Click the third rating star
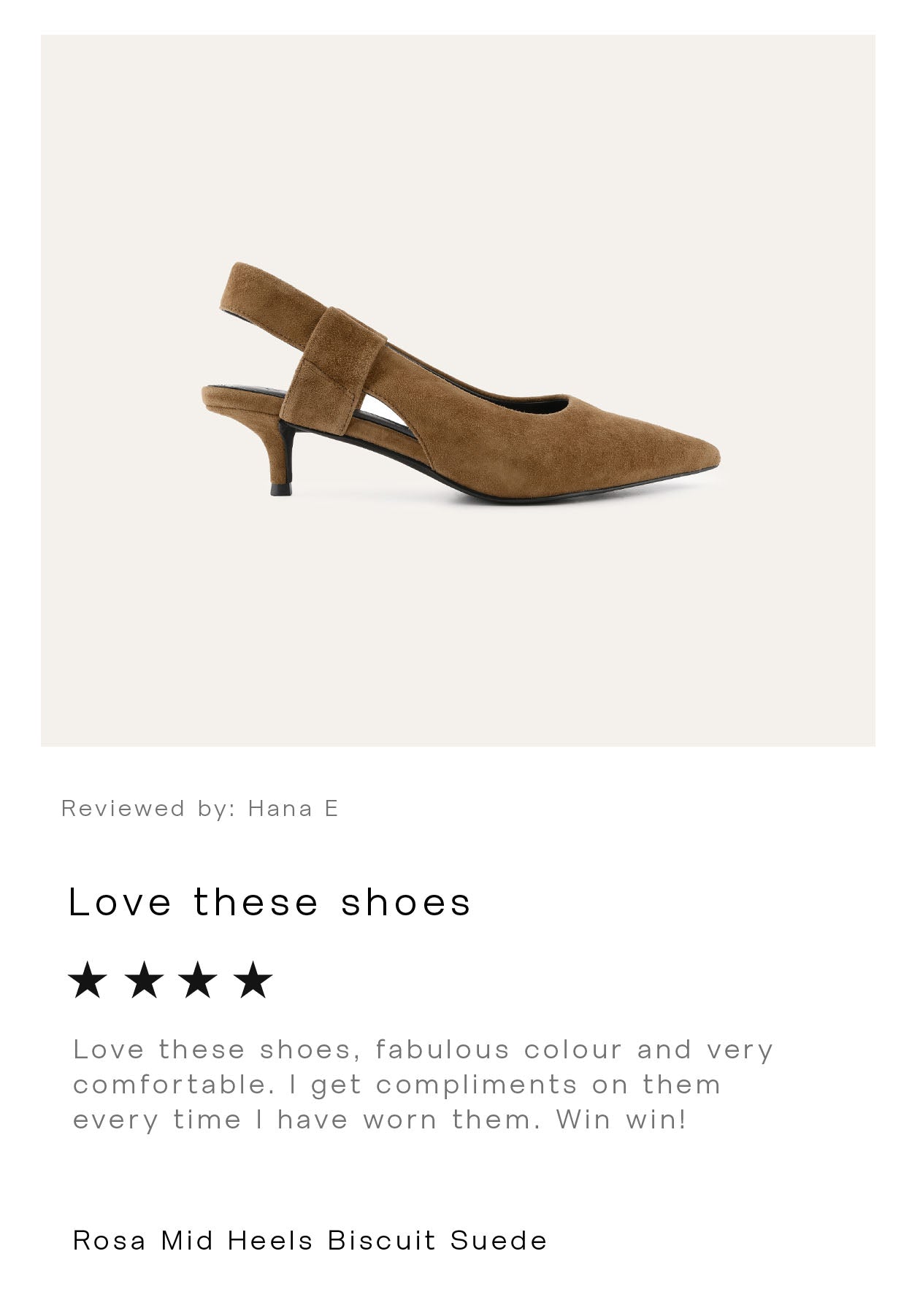920x1316 pixels. tap(199, 980)
